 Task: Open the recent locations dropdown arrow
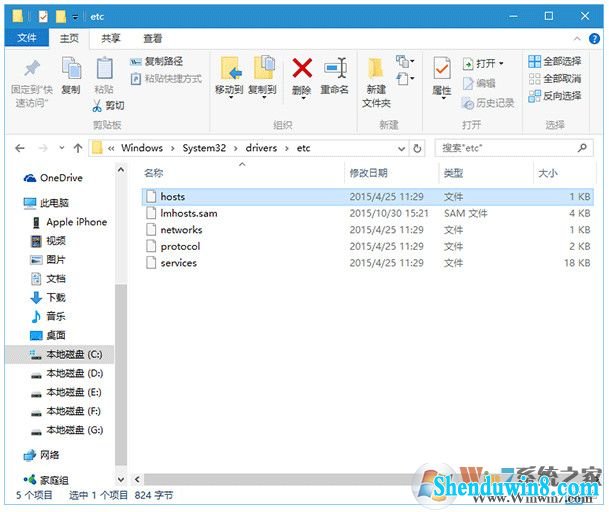click(62, 148)
